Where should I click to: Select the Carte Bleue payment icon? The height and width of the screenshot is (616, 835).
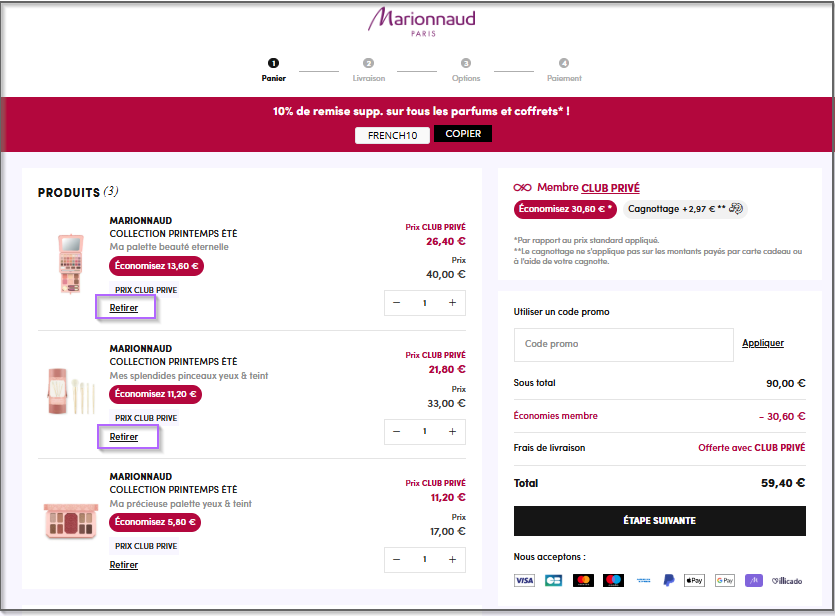553,580
